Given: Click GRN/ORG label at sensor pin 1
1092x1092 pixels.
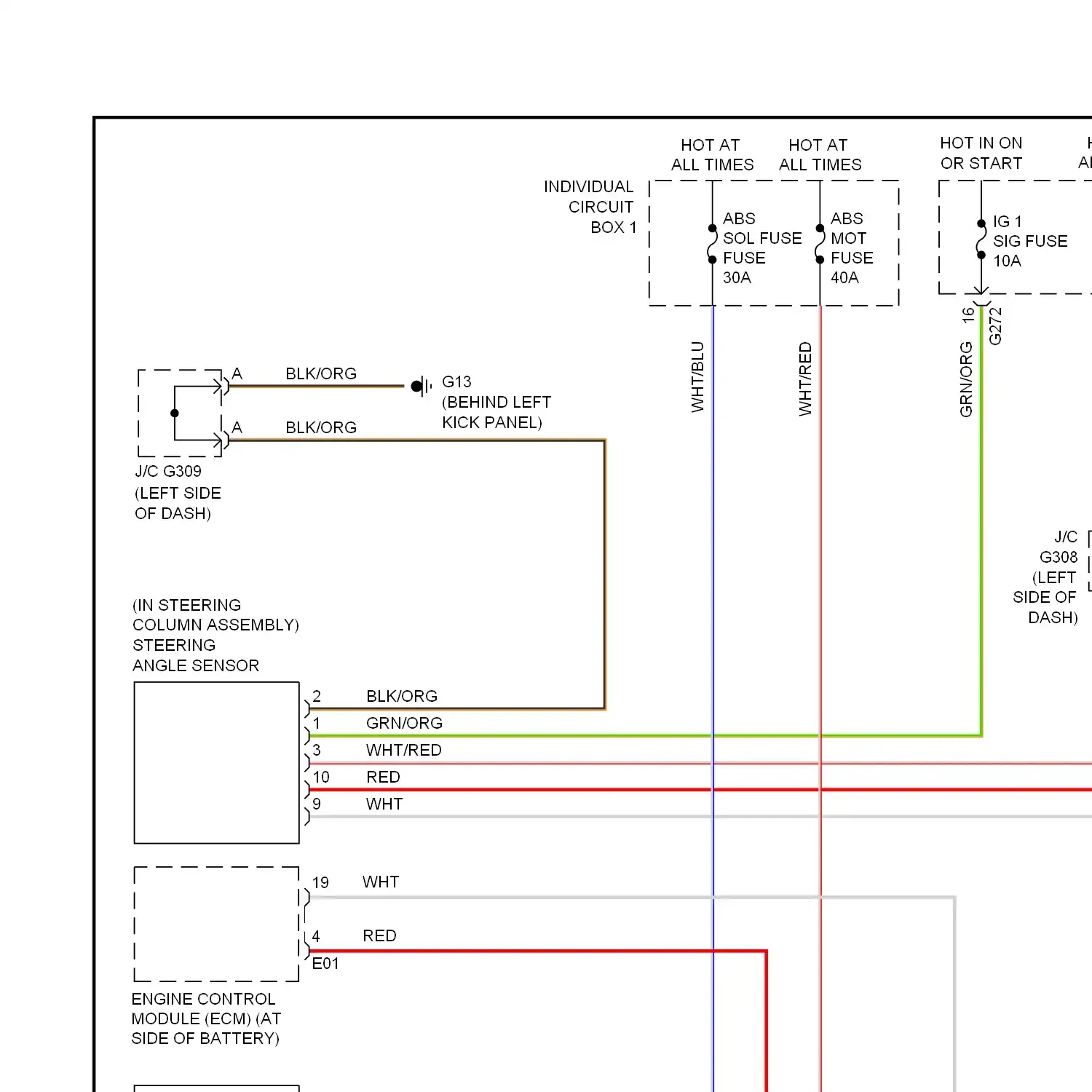Looking at the screenshot, I should (404, 724).
